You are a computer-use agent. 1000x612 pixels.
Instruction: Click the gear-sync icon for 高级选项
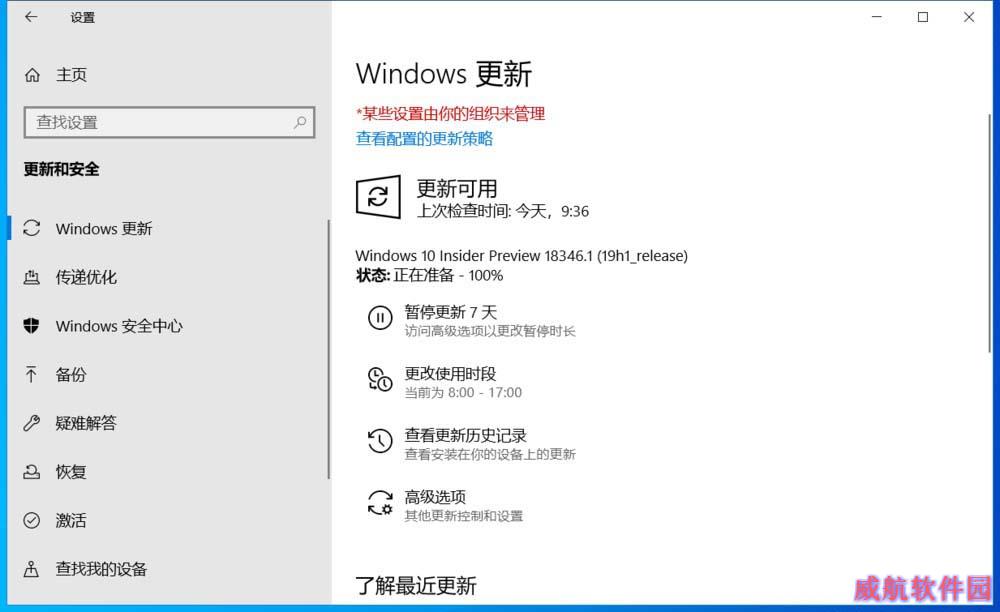coord(379,502)
